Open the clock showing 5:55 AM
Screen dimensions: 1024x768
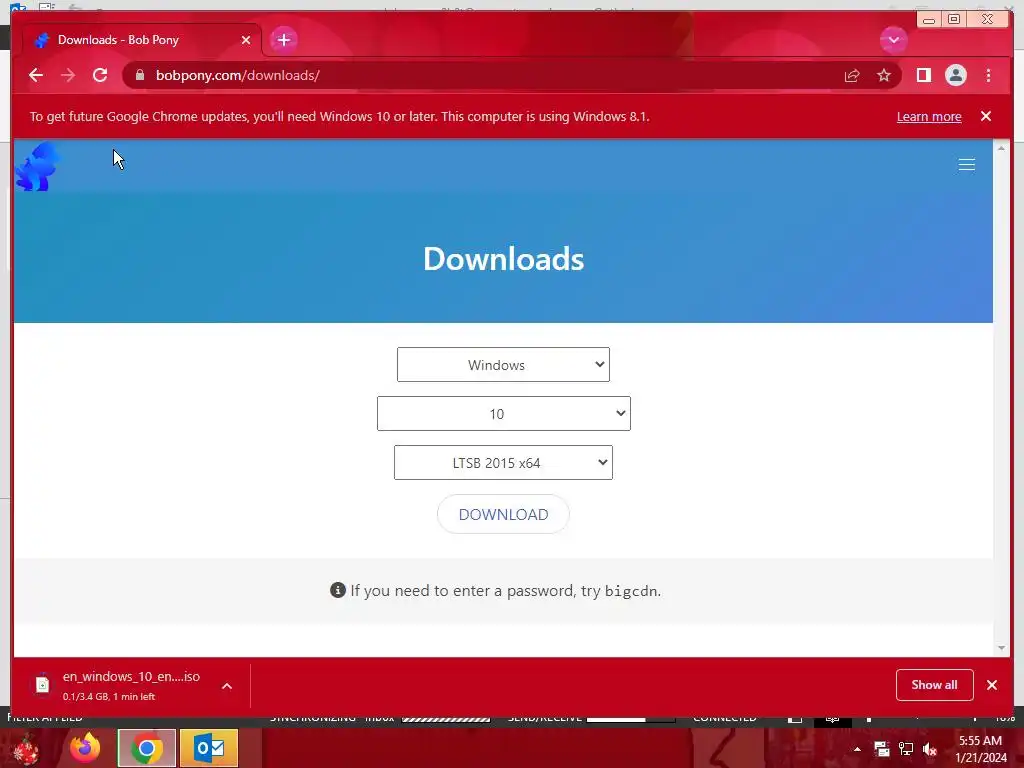click(981, 749)
